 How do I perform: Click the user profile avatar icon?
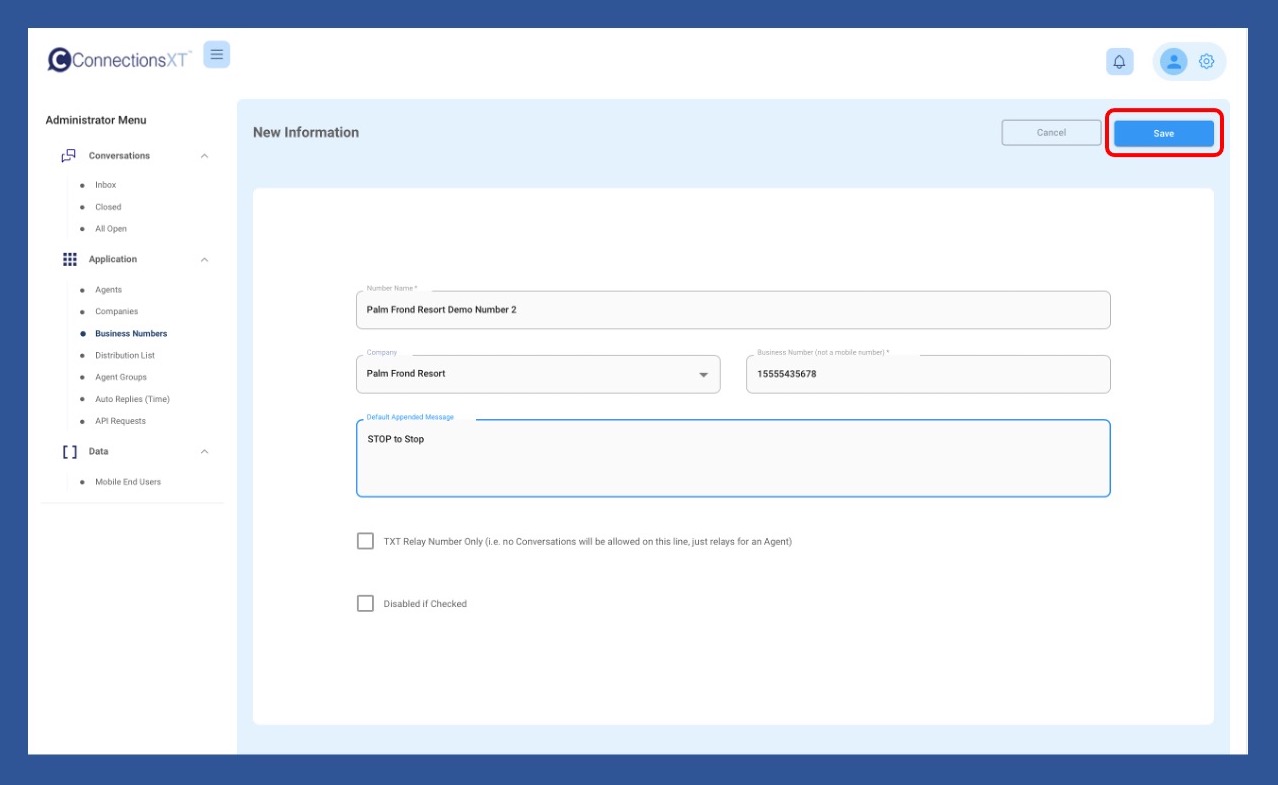click(1173, 62)
